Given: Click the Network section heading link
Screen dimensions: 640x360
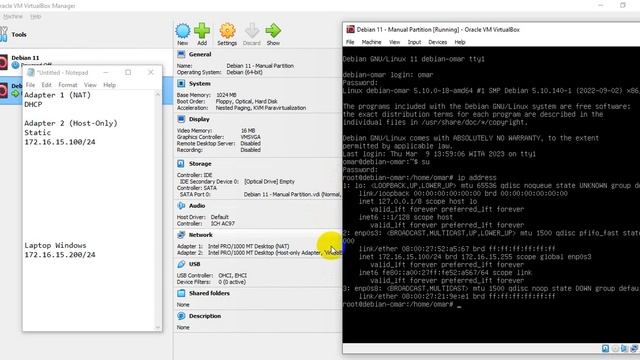Looking at the screenshot, I should pos(200,235).
